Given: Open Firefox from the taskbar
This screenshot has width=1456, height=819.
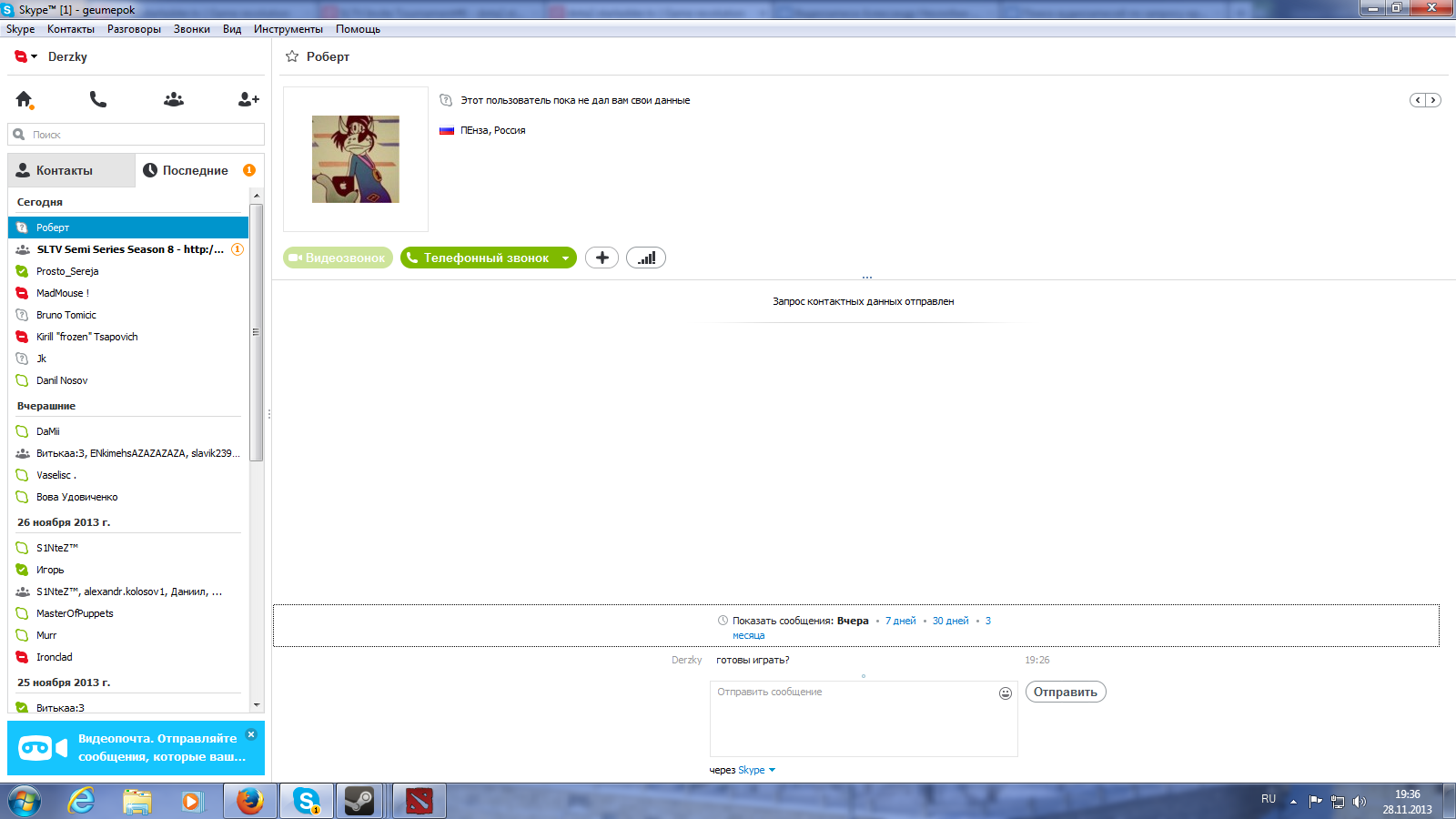Looking at the screenshot, I should coord(249,801).
